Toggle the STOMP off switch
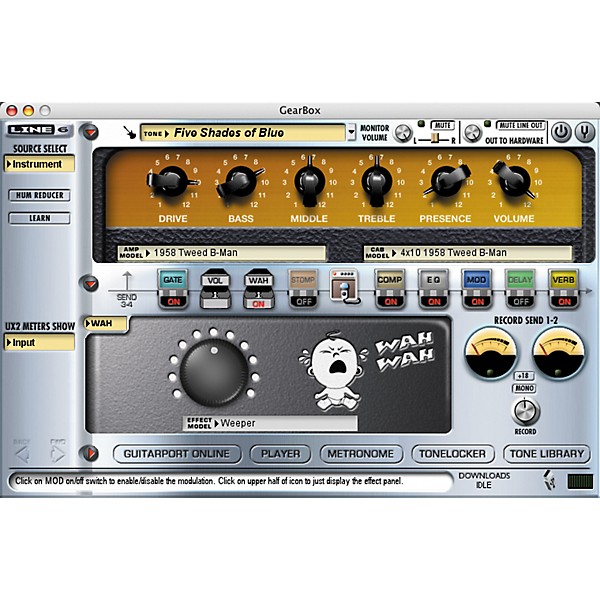 303,301
